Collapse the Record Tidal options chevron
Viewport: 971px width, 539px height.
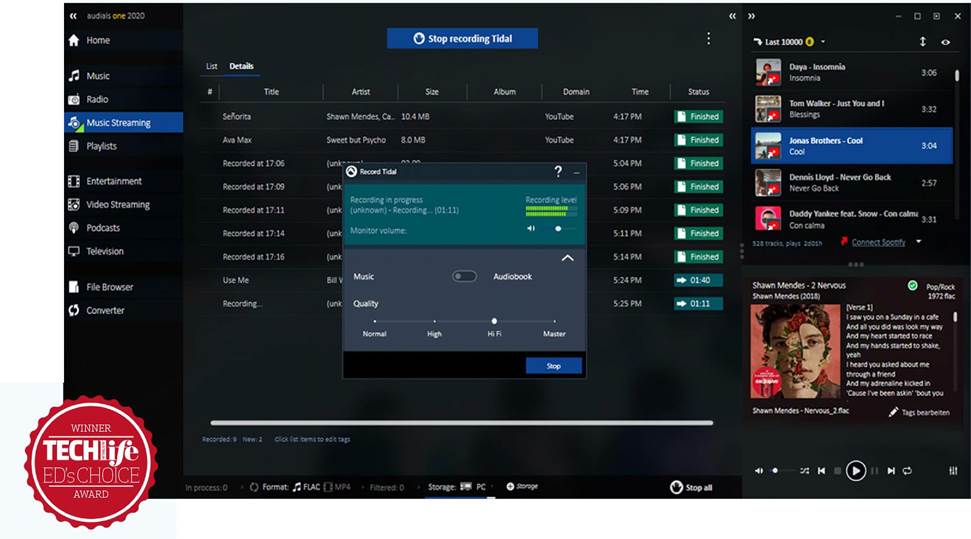pyautogui.click(x=567, y=258)
